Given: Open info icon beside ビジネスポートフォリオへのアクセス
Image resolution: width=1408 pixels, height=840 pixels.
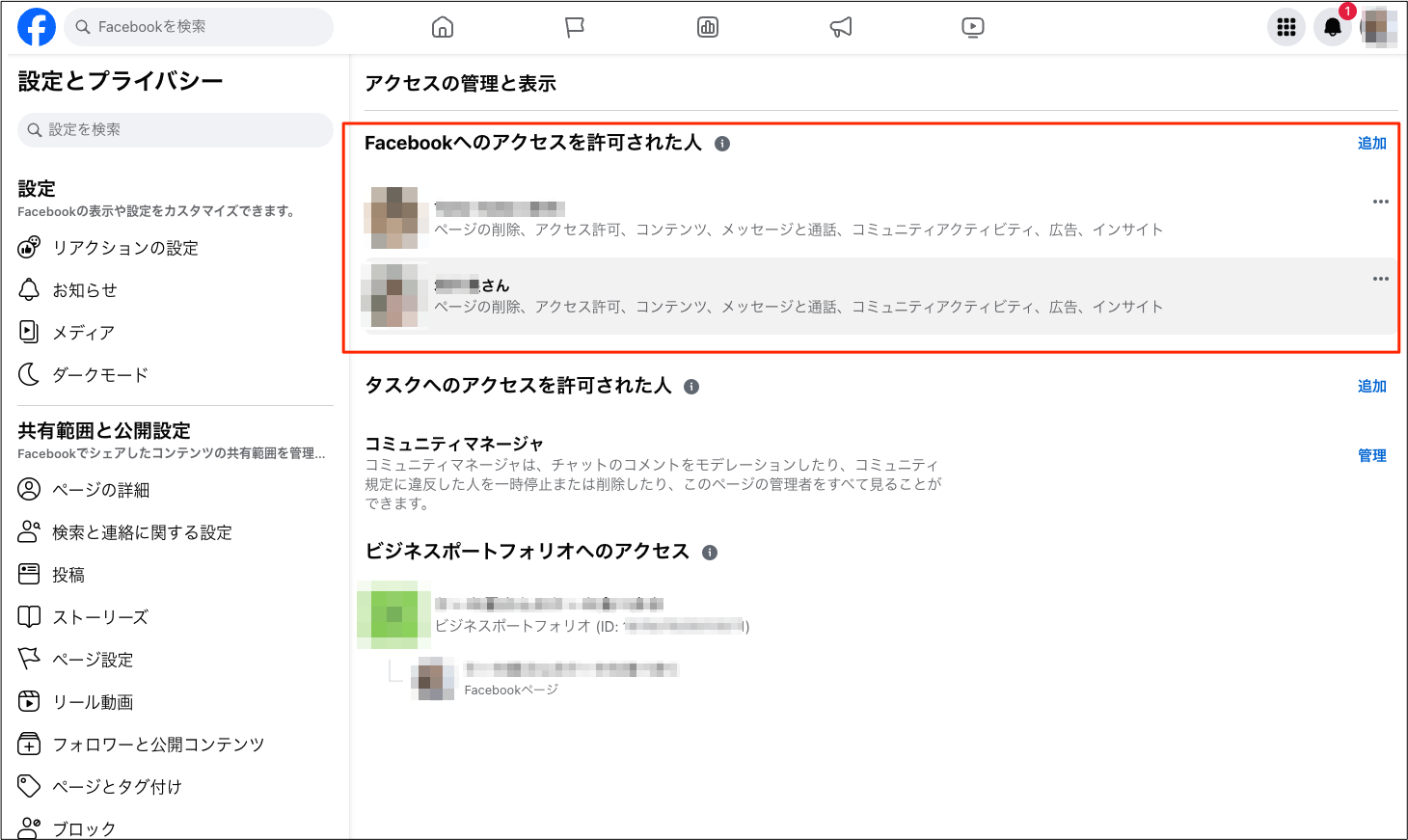Looking at the screenshot, I should coord(710,553).
